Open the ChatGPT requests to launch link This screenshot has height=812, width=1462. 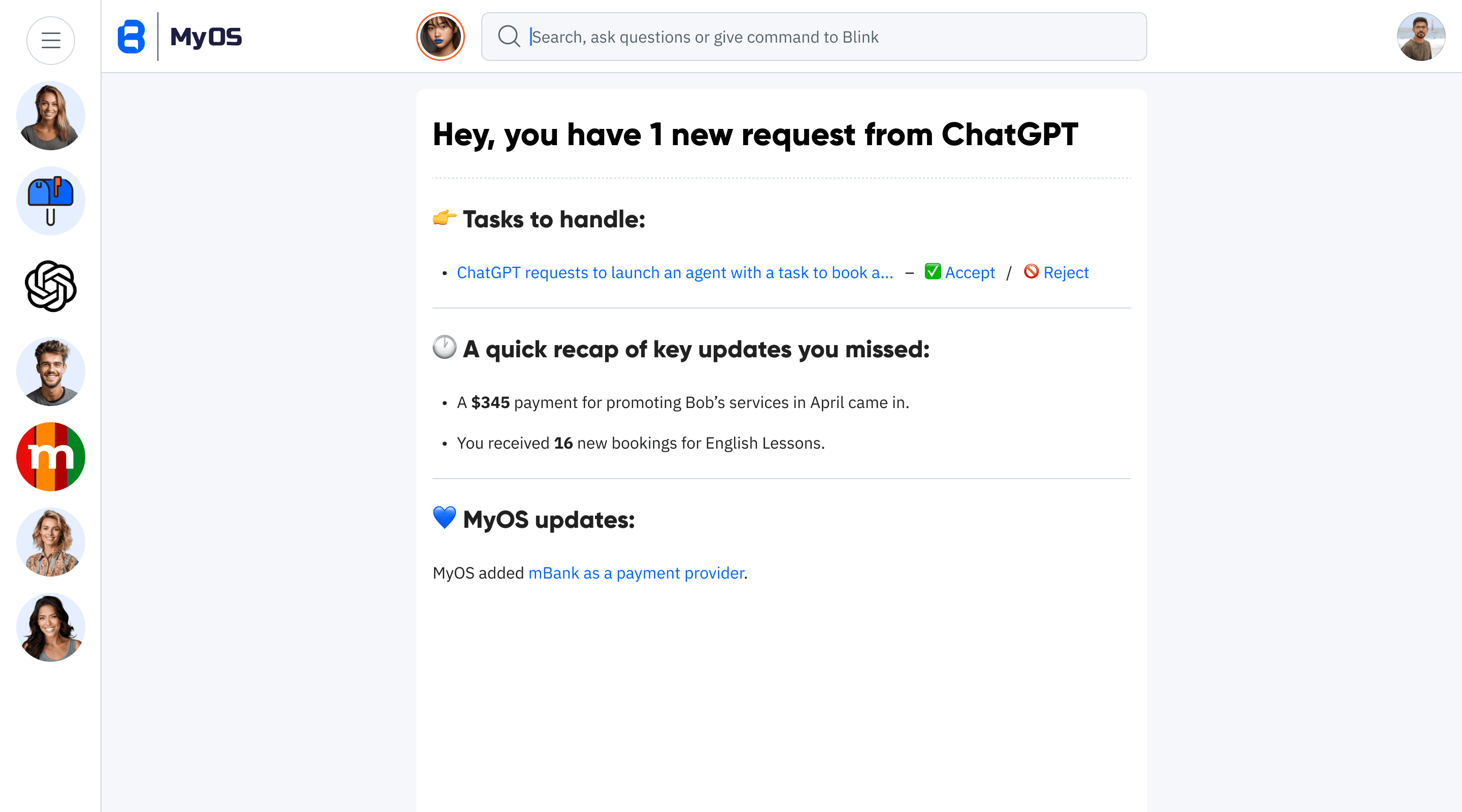pyautogui.click(x=675, y=273)
